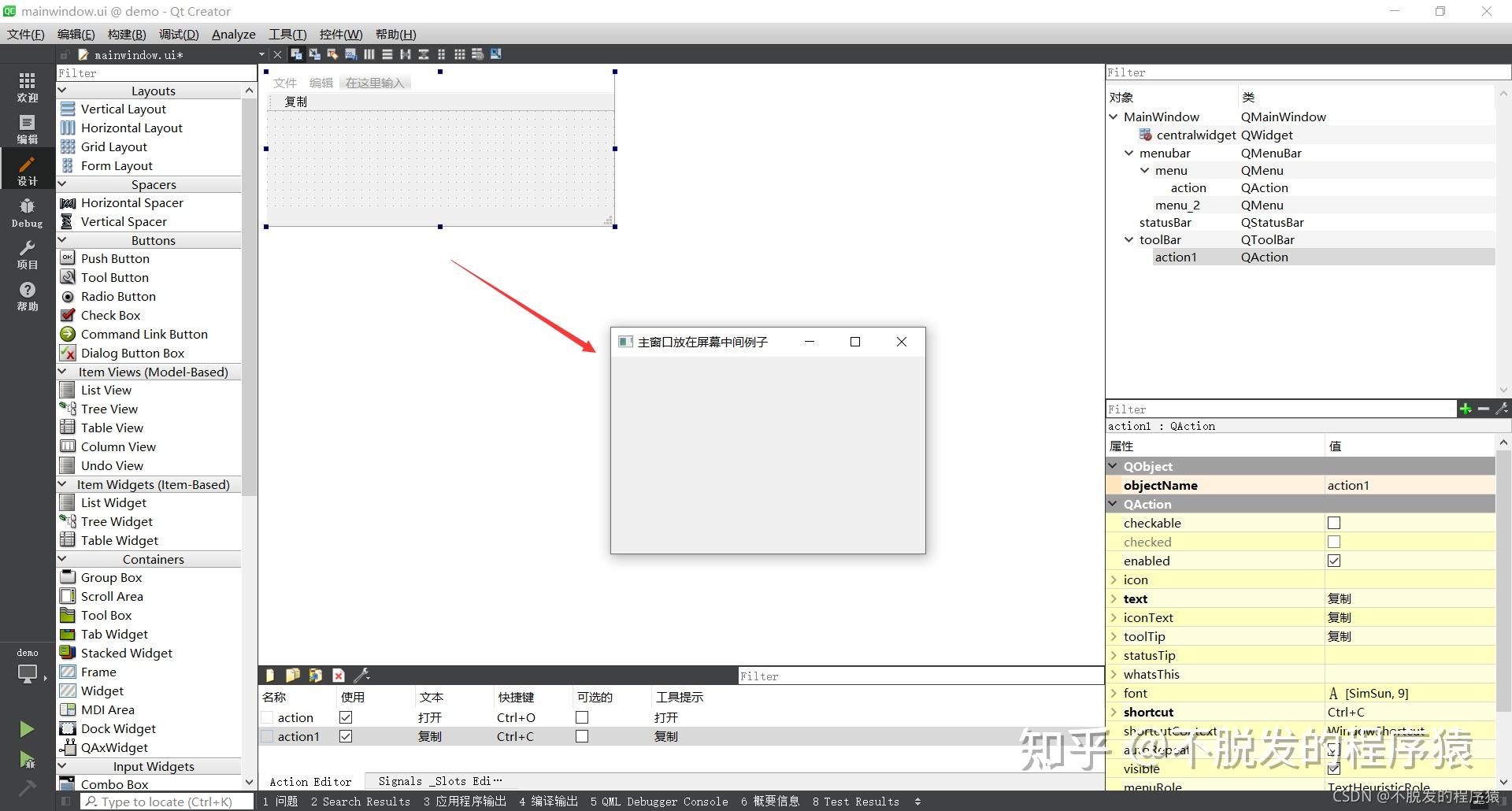Screen dimensions: 1512x811
Task: Delete action using red cross icon
Action: tap(338, 675)
